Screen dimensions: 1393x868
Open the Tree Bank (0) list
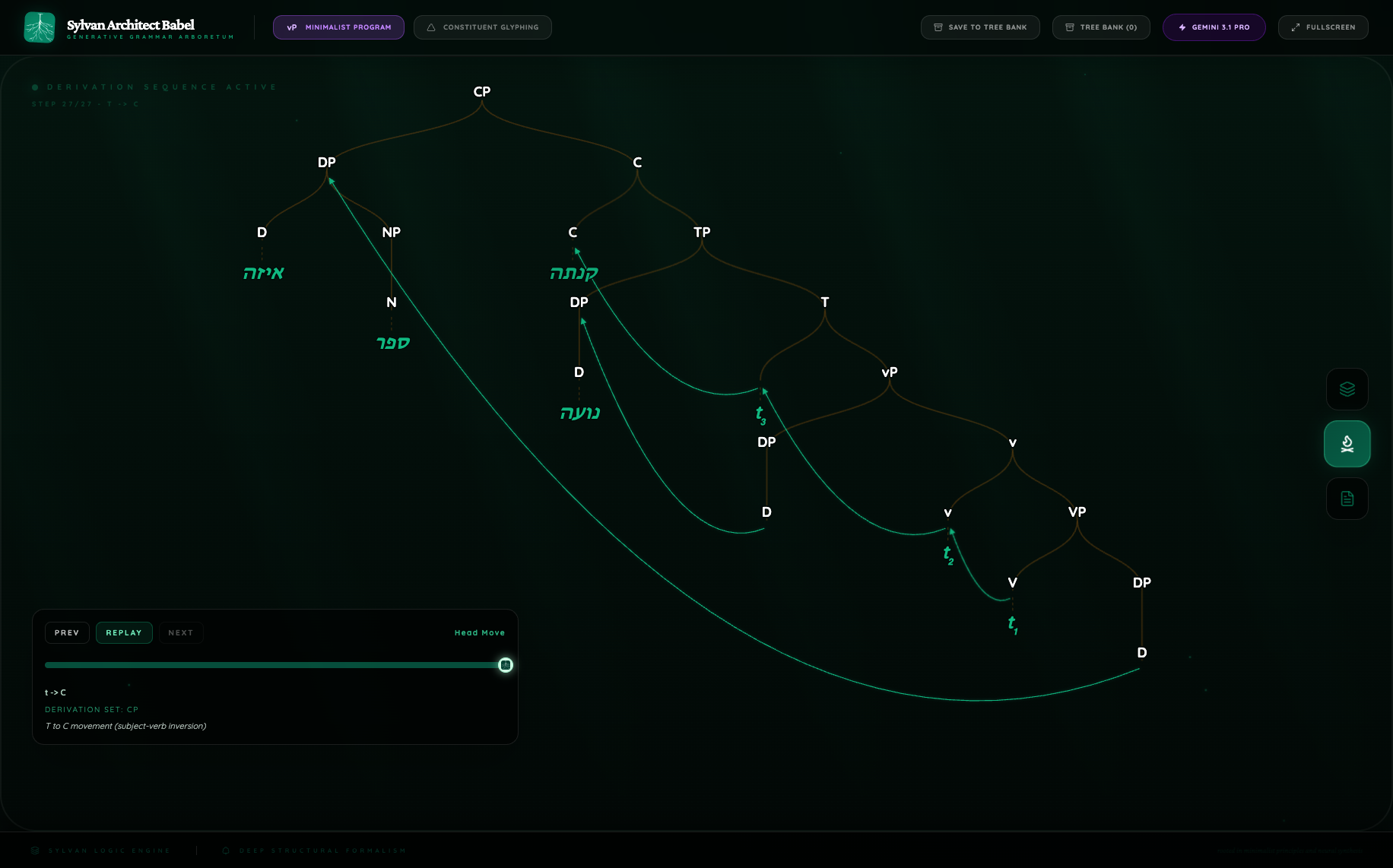pos(1100,27)
